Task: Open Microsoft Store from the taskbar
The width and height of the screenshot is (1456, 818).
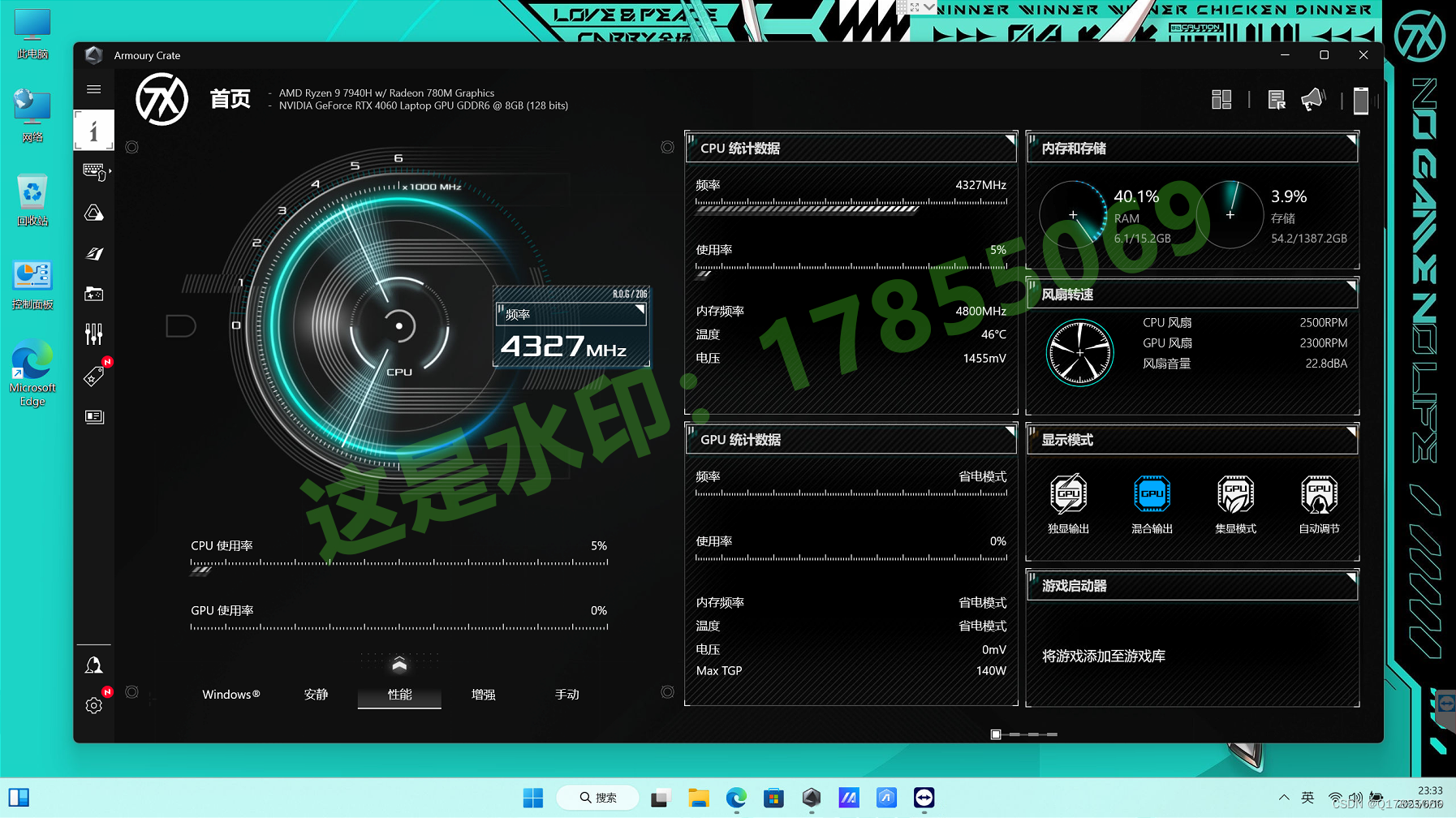Action: 773,798
